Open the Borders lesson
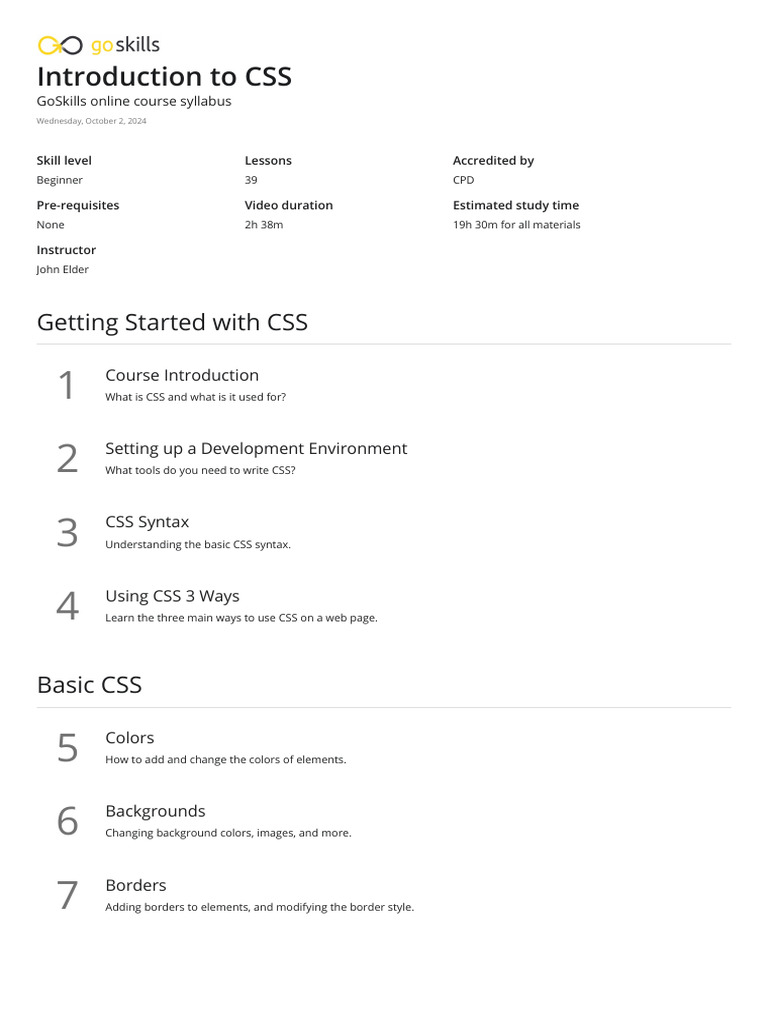Screen dimensions: 768x1024 136,885
